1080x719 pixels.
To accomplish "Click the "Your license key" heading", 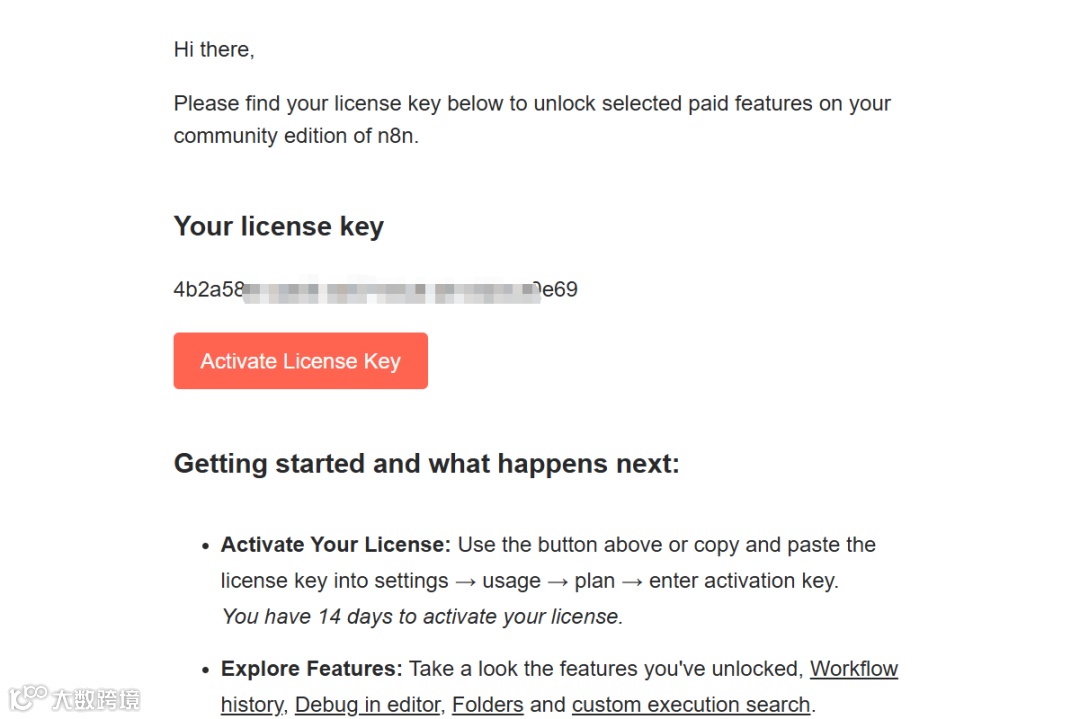I will (x=278, y=226).
